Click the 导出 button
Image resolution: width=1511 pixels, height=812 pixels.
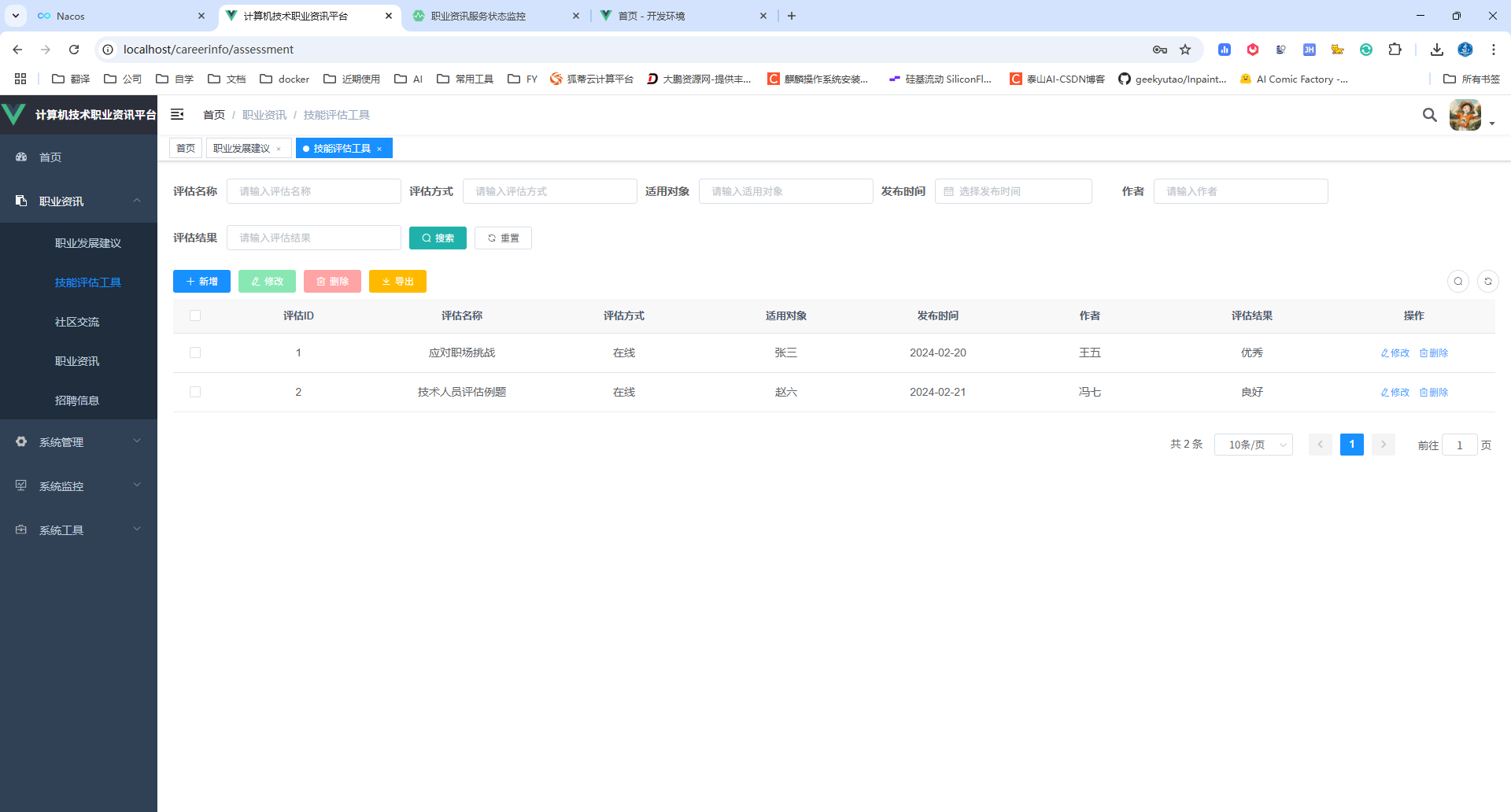397,281
